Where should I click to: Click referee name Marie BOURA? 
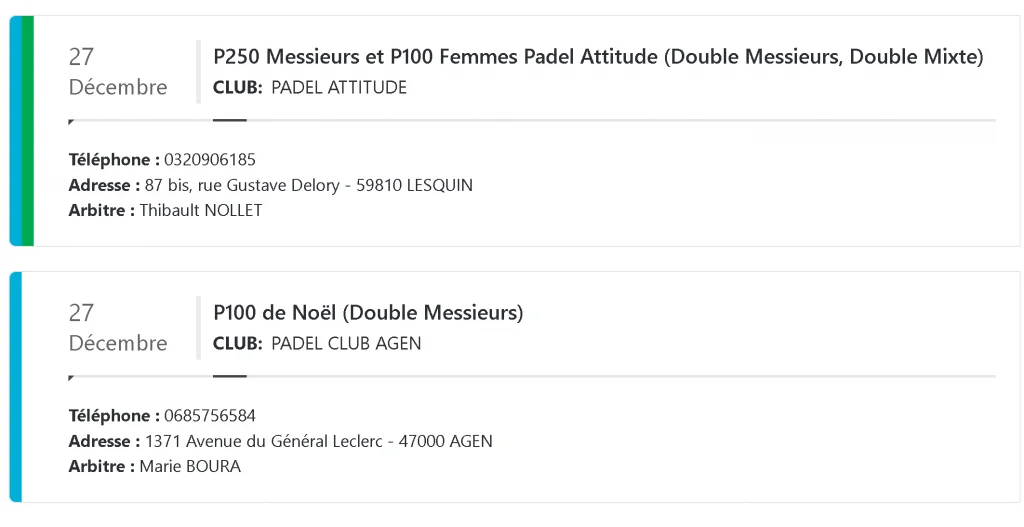click(190, 467)
